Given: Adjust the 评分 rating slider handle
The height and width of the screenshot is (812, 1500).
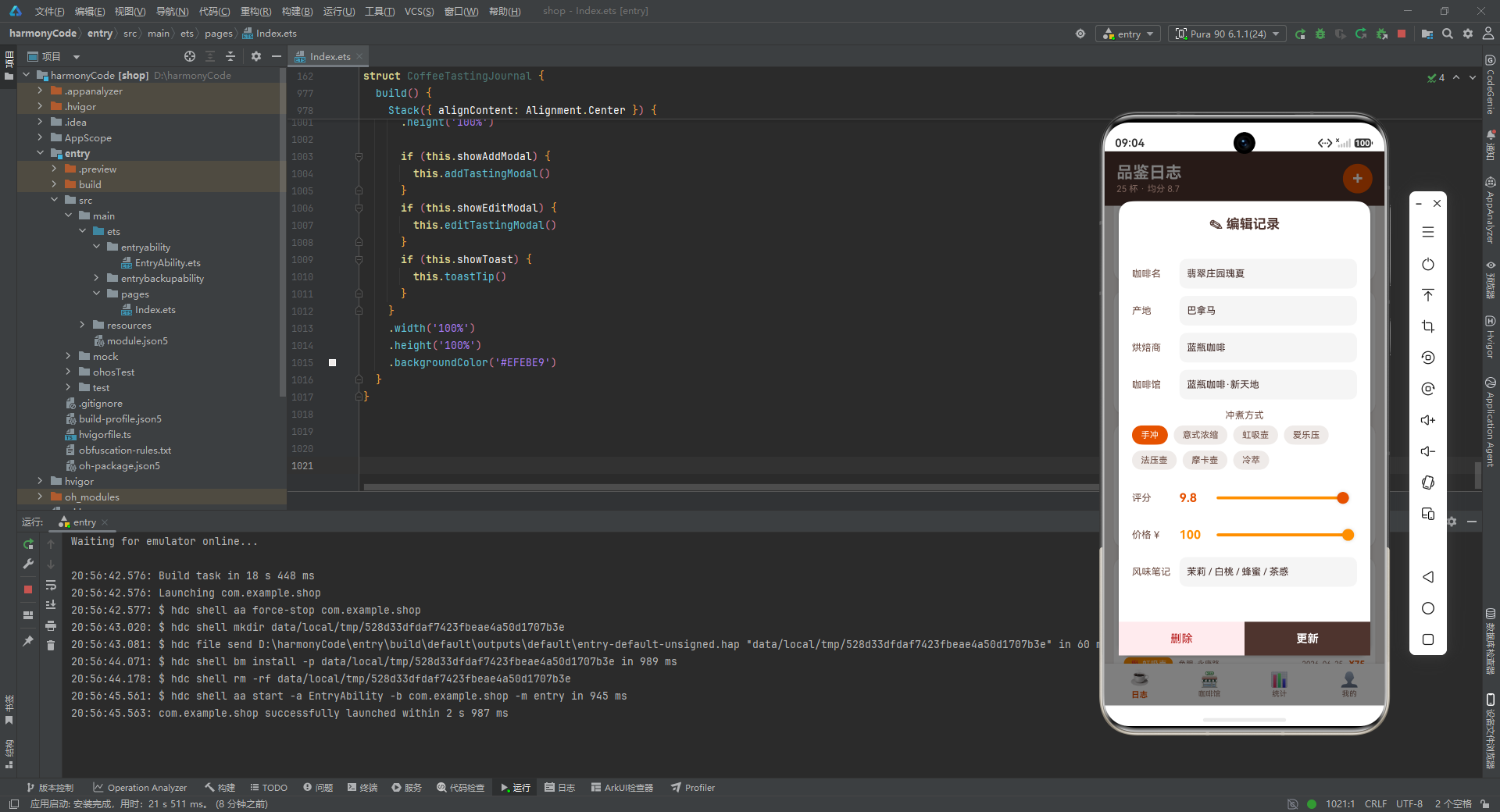Looking at the screenshot, I should 1343,497.
